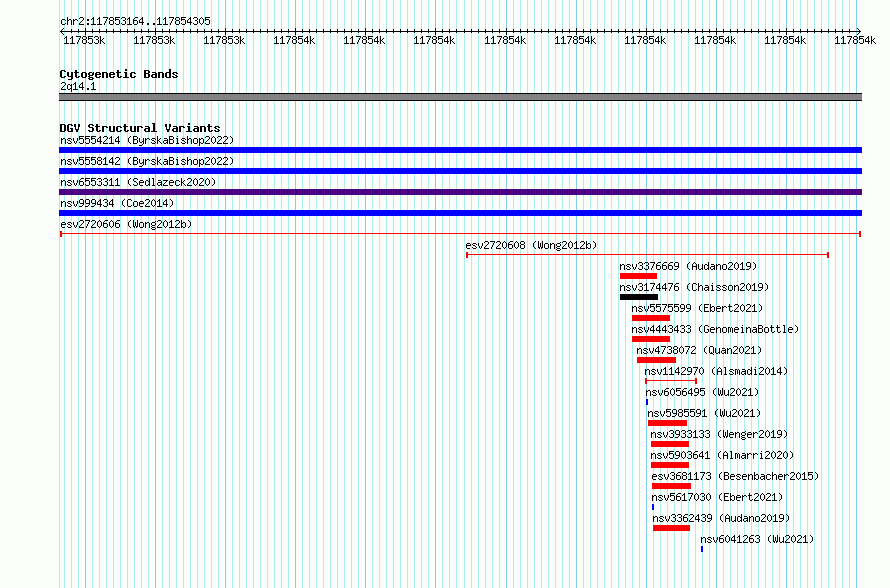Open variant label nsv6553311 (Sedlazeck2020)
This screenshot has width=890, height=588.
tap(138, 182)
